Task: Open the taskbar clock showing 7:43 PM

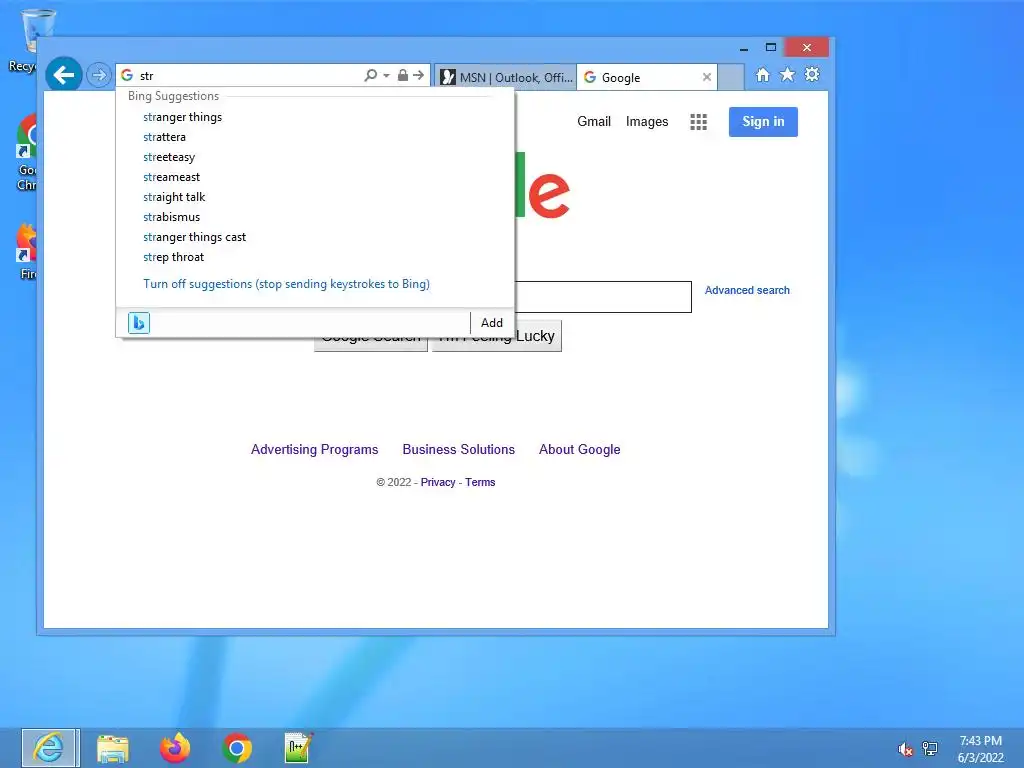Action: (980, 749)
